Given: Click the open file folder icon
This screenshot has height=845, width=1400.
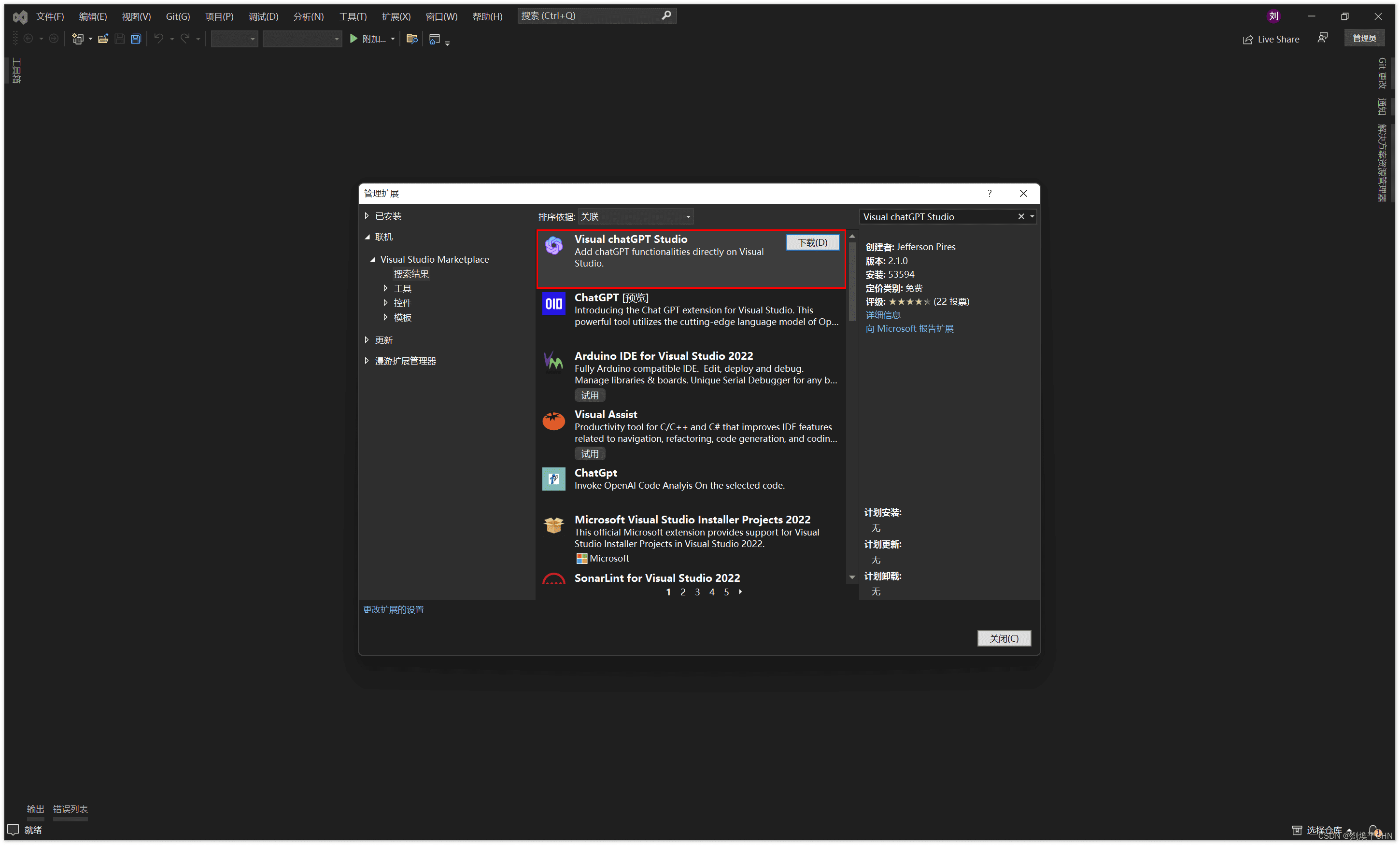Looking at the screenshot, I should 103,39.
